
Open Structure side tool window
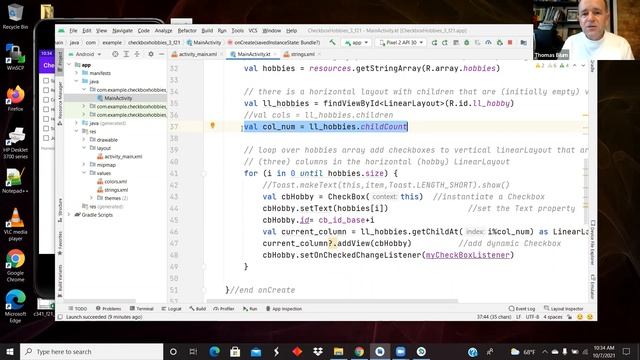point(60,210)
